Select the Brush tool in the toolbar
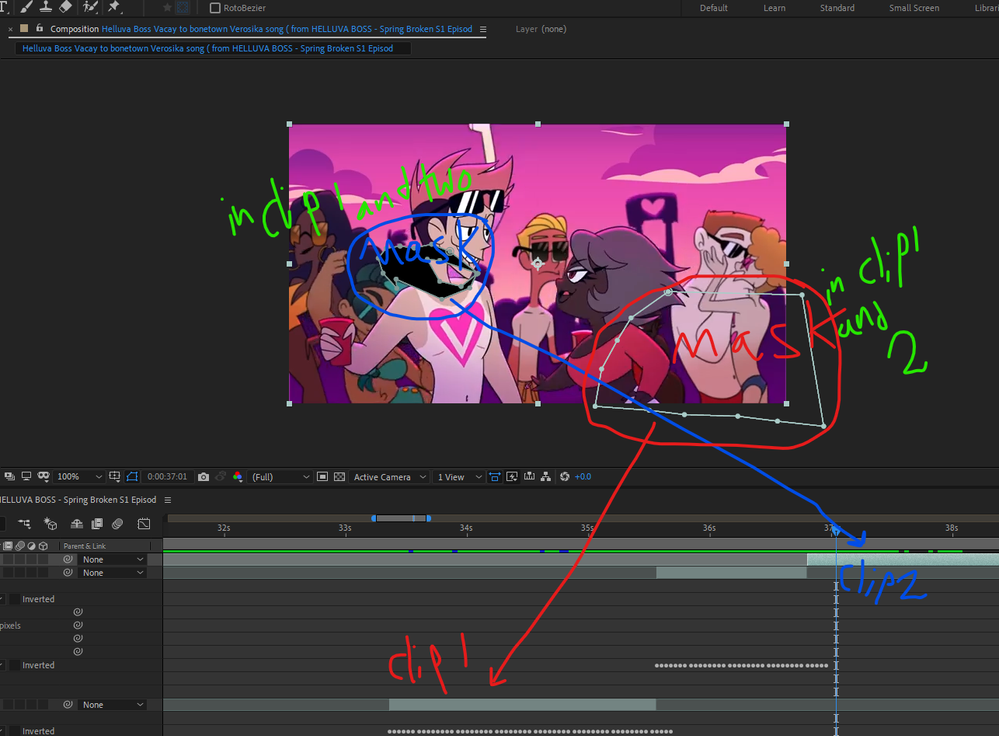 pos(26,7)
